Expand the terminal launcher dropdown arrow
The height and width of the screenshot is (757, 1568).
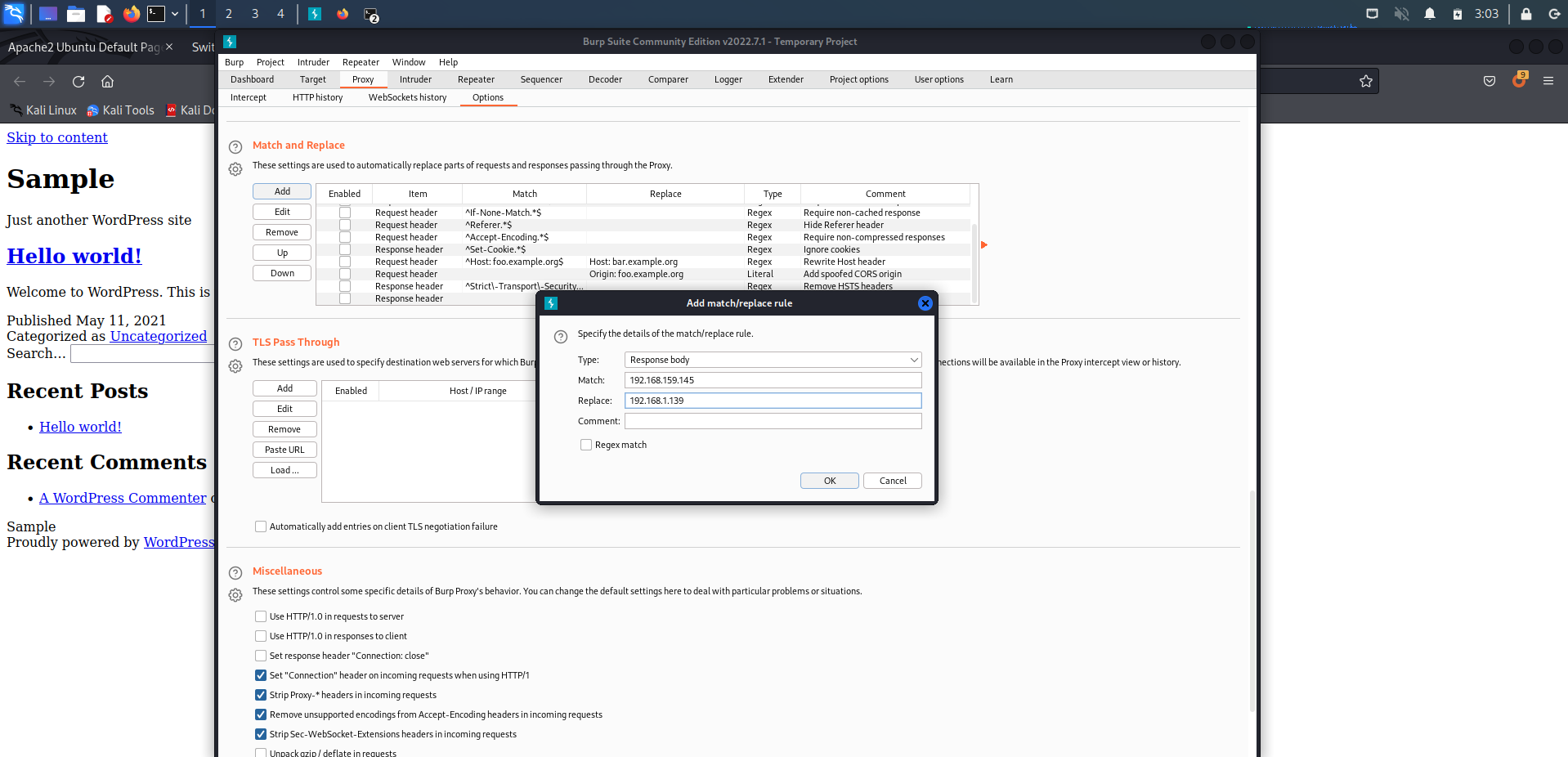coord(175,14)
